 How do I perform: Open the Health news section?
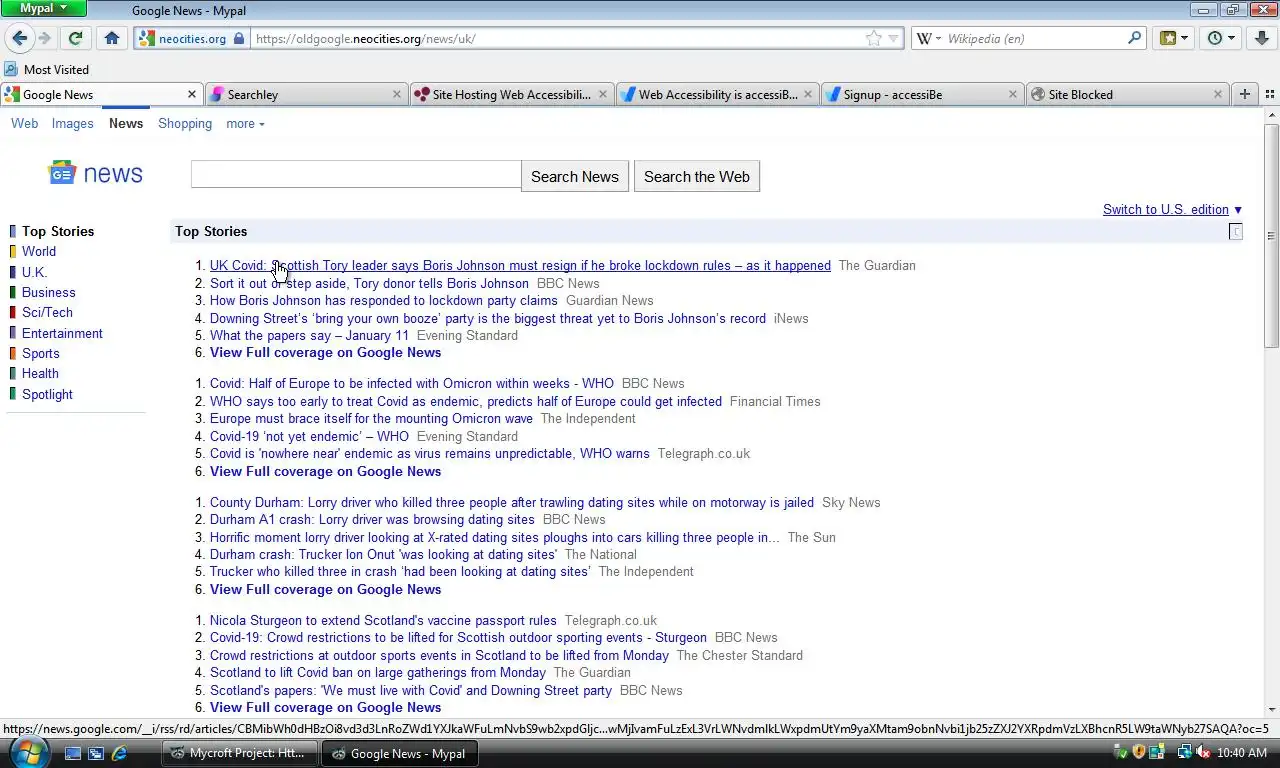[40, 374]
